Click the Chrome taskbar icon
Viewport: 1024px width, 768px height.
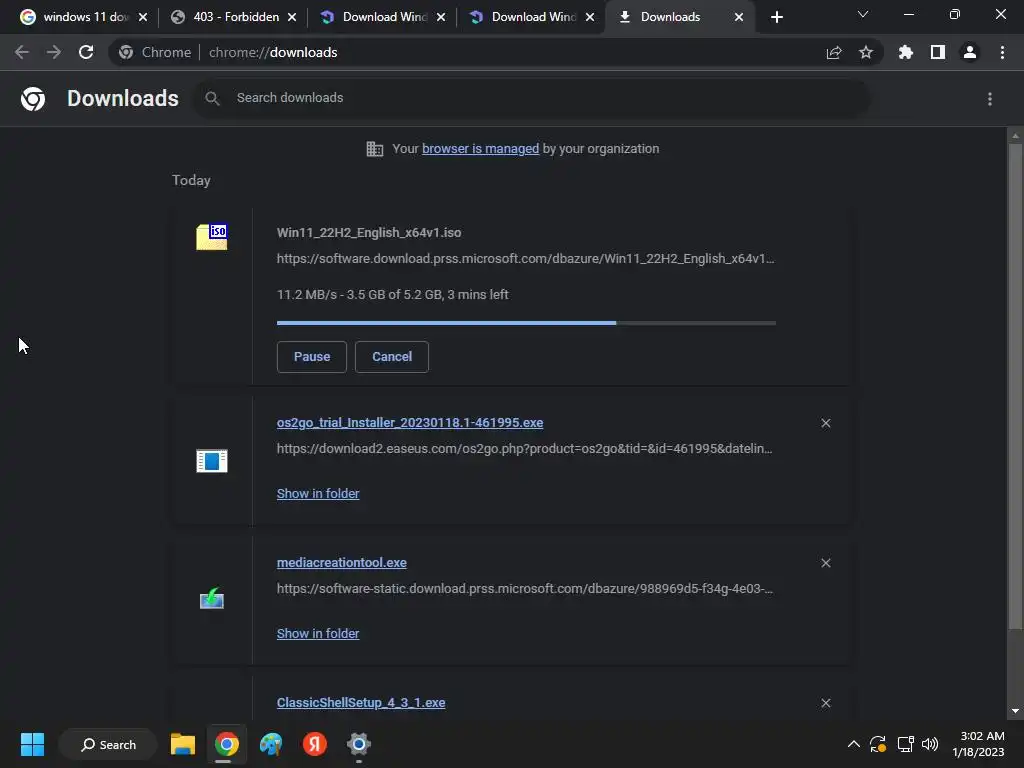click(x=227, y=744)
